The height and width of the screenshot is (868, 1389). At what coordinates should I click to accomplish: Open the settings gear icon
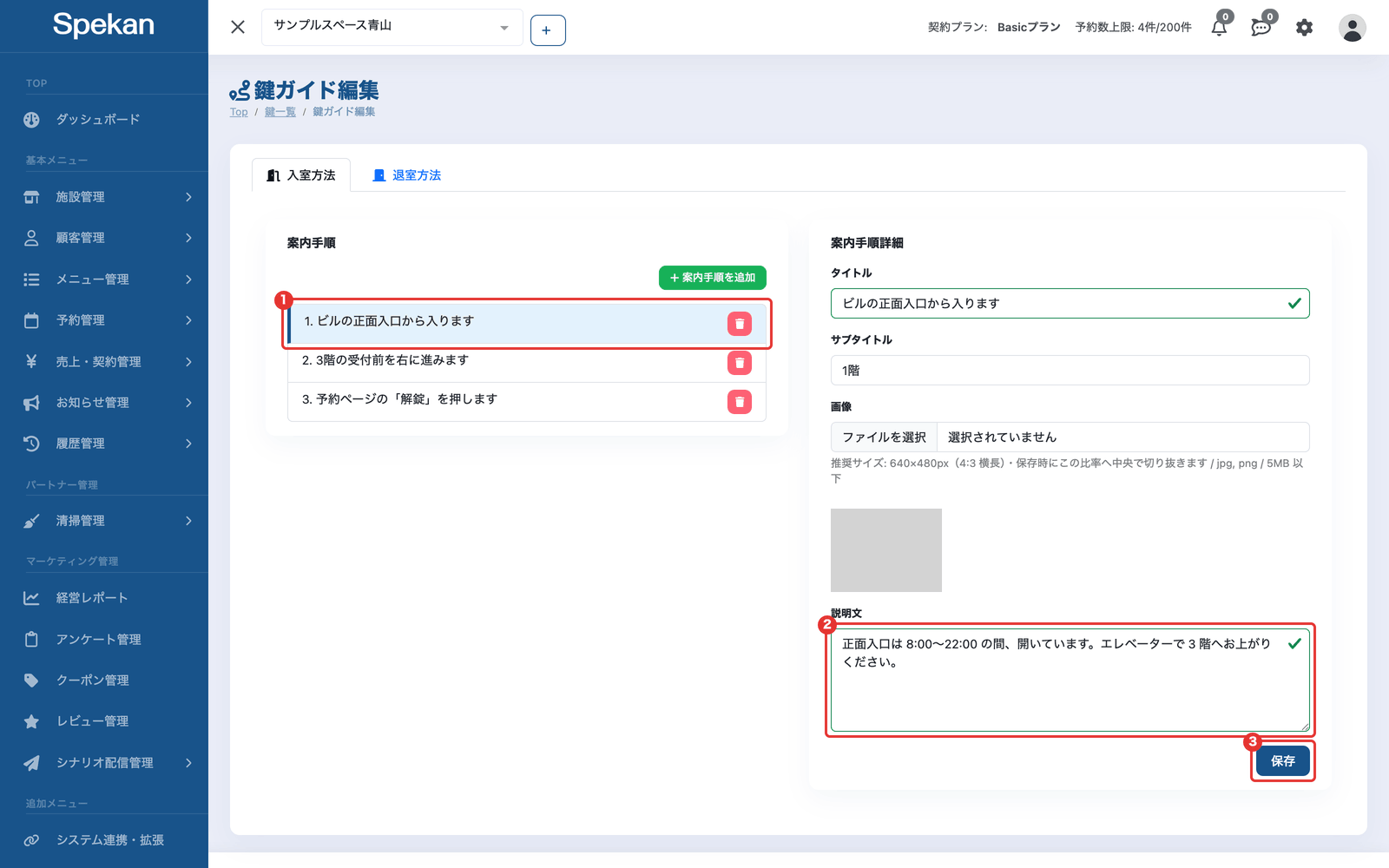point(1304,28)
